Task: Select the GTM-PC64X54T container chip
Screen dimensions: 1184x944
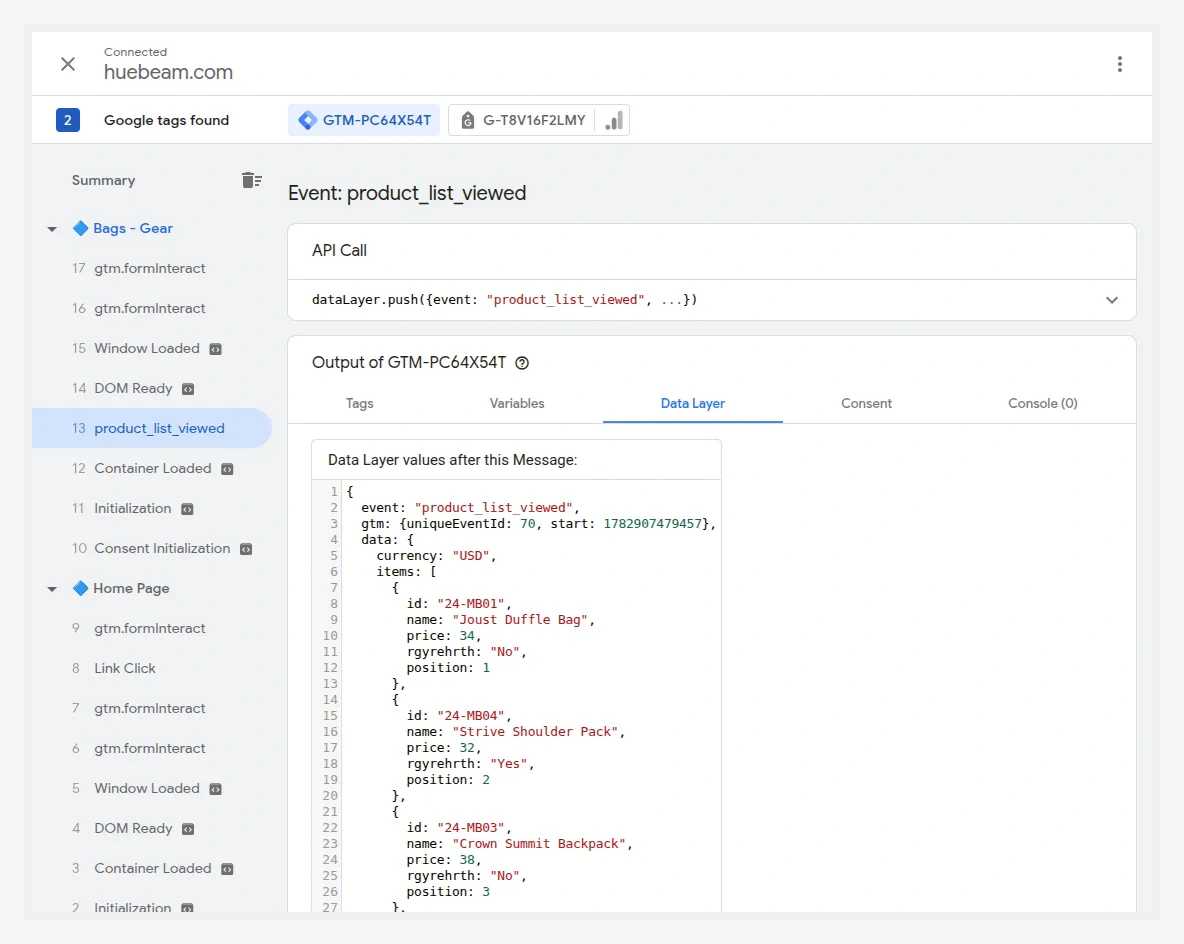Action: pos(364,120)
